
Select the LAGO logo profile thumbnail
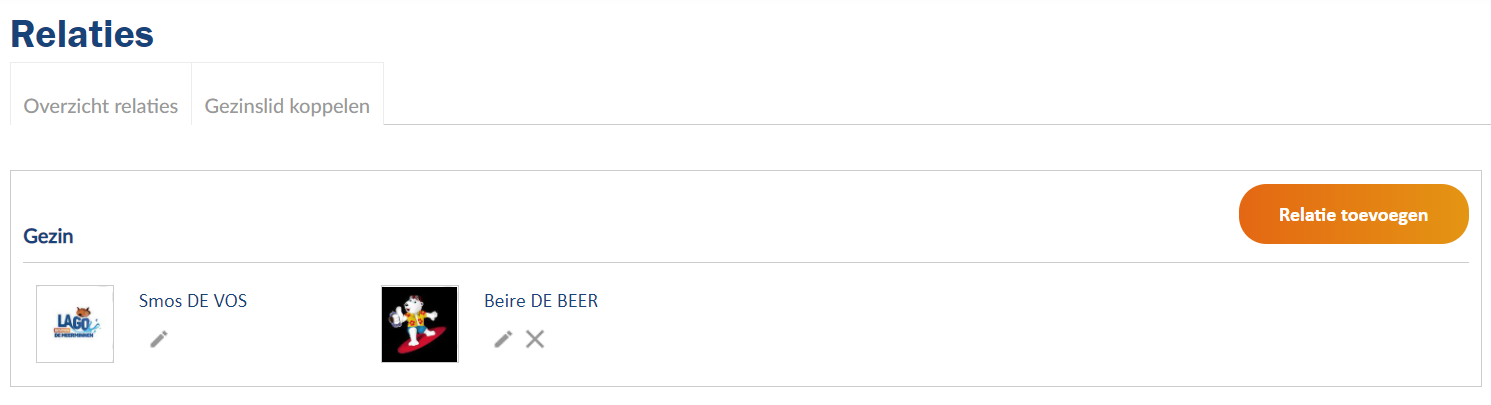tap(75, 324)
